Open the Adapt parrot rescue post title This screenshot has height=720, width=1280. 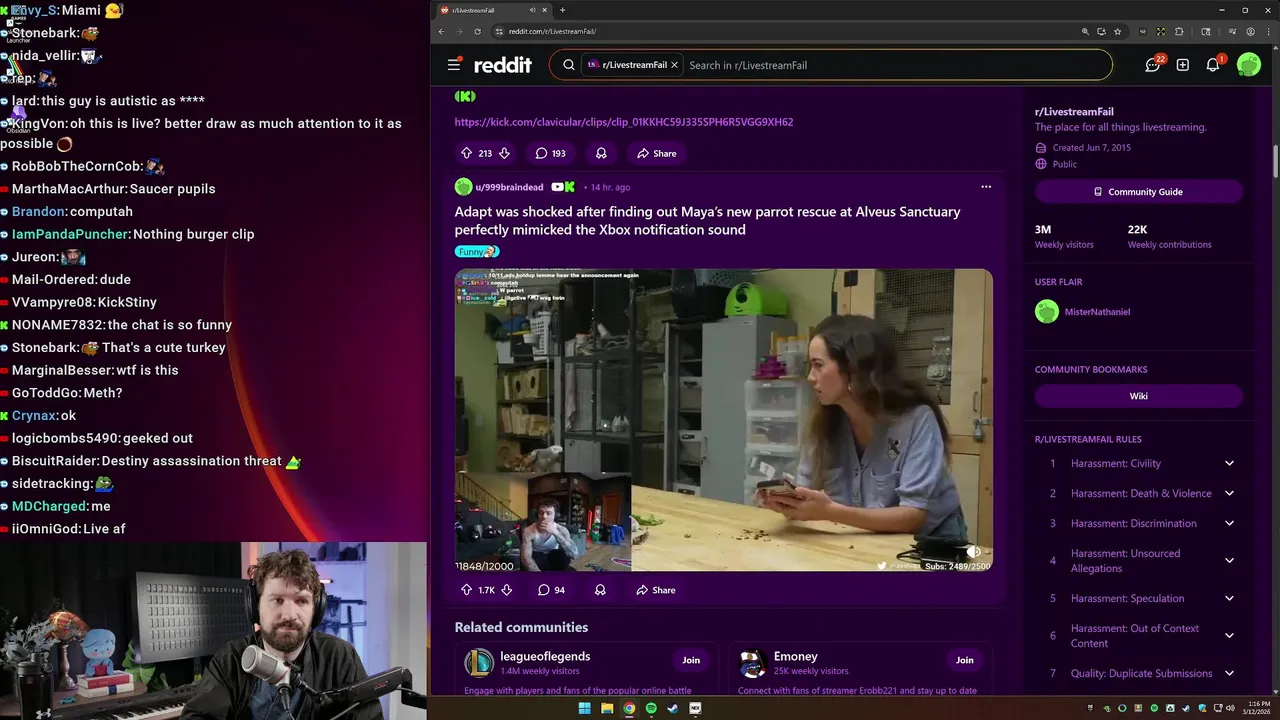point(707,221)
